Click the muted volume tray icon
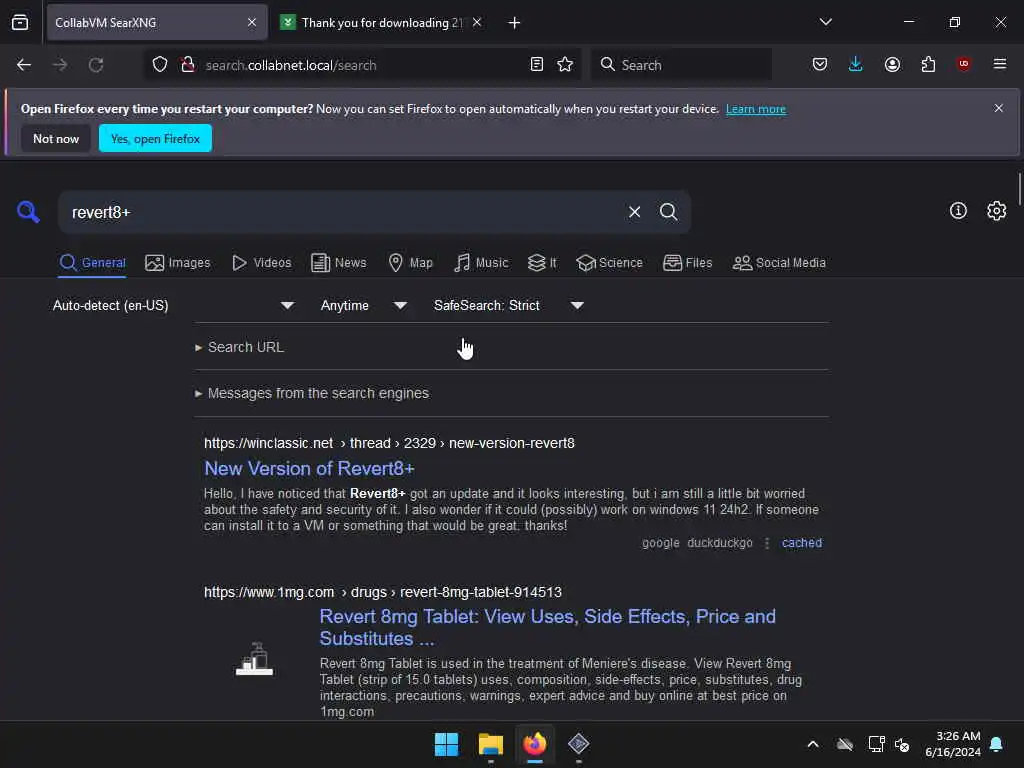This screenshot has height=768, width=1024. [x=903, y=744]
